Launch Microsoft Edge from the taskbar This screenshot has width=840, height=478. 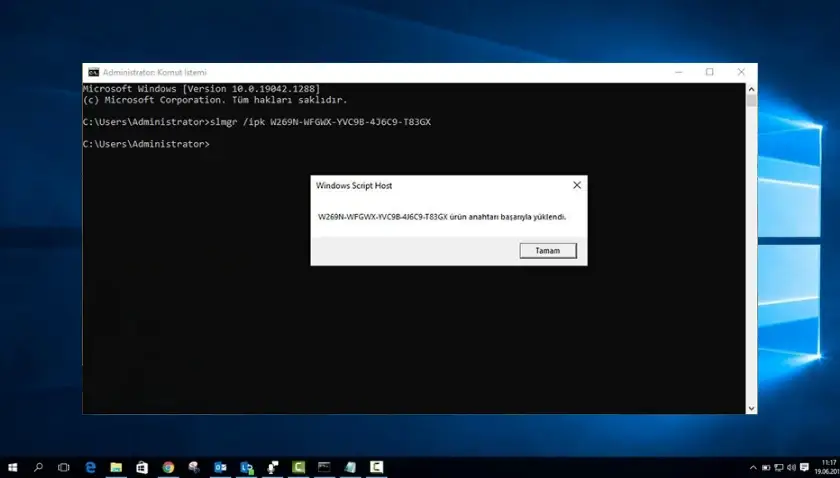pyautogui.click(x=90, y=467)
